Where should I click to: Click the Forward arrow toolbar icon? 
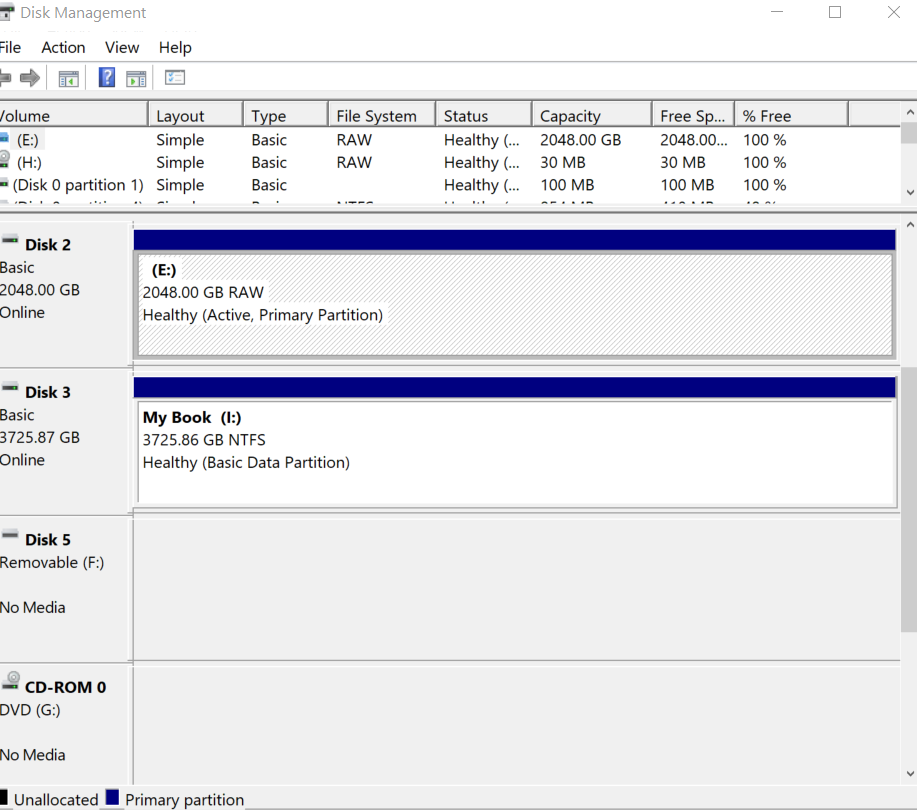(30, 78)
